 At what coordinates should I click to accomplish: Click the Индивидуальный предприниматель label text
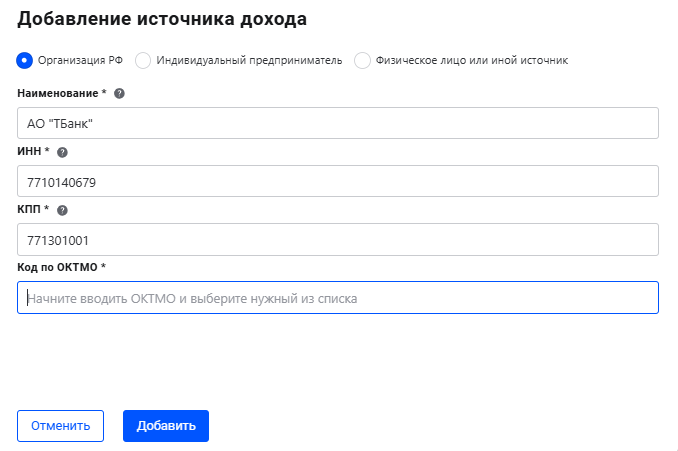click(x=250, y=60)
